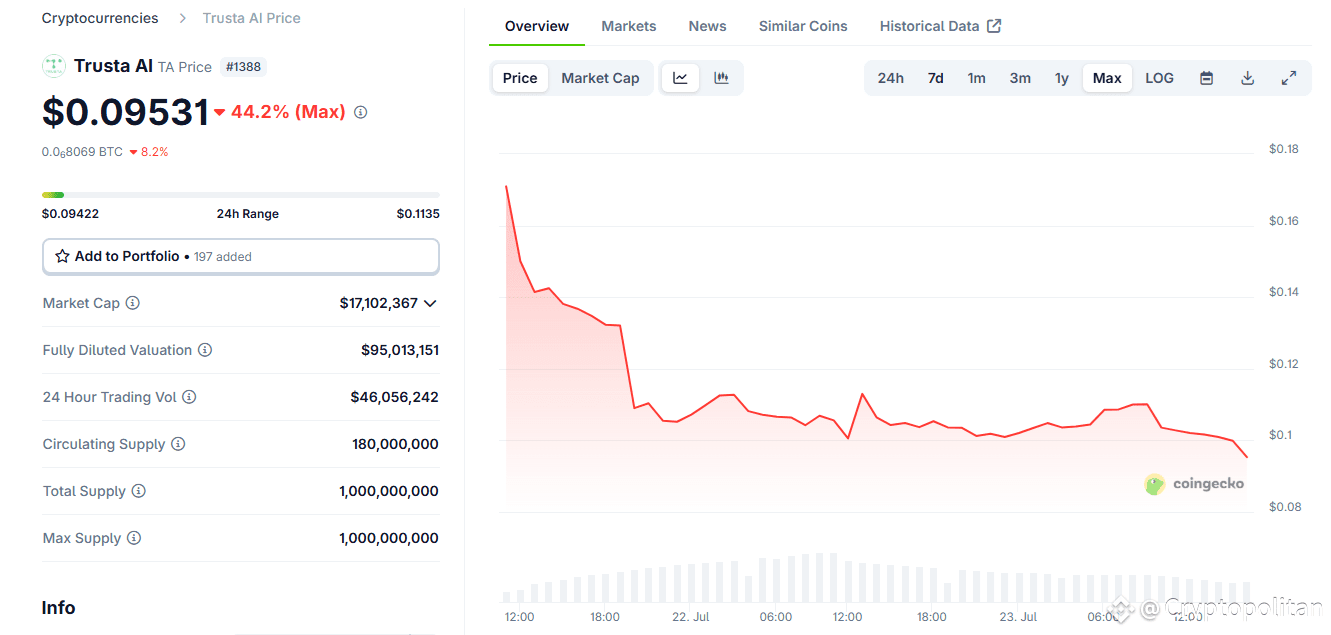Open the Circulating Supply info icon
This screenshot has height=635, width=1331.
tap(178, 444)
